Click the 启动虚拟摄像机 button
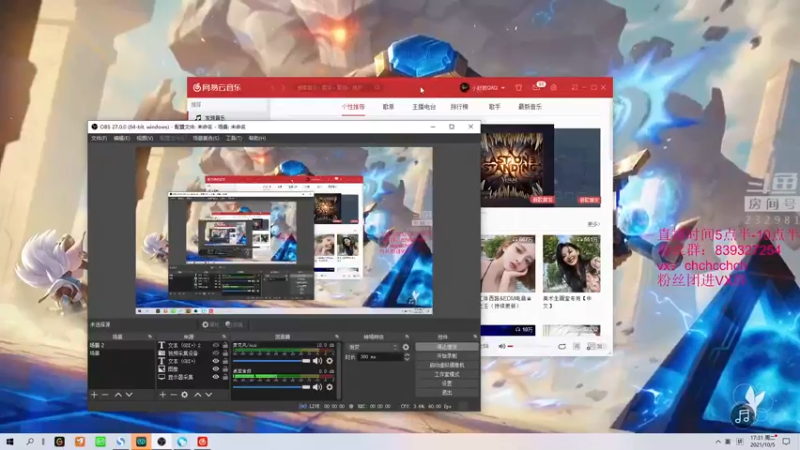This screenshot has height=450, width=800. tap(447, 365)
